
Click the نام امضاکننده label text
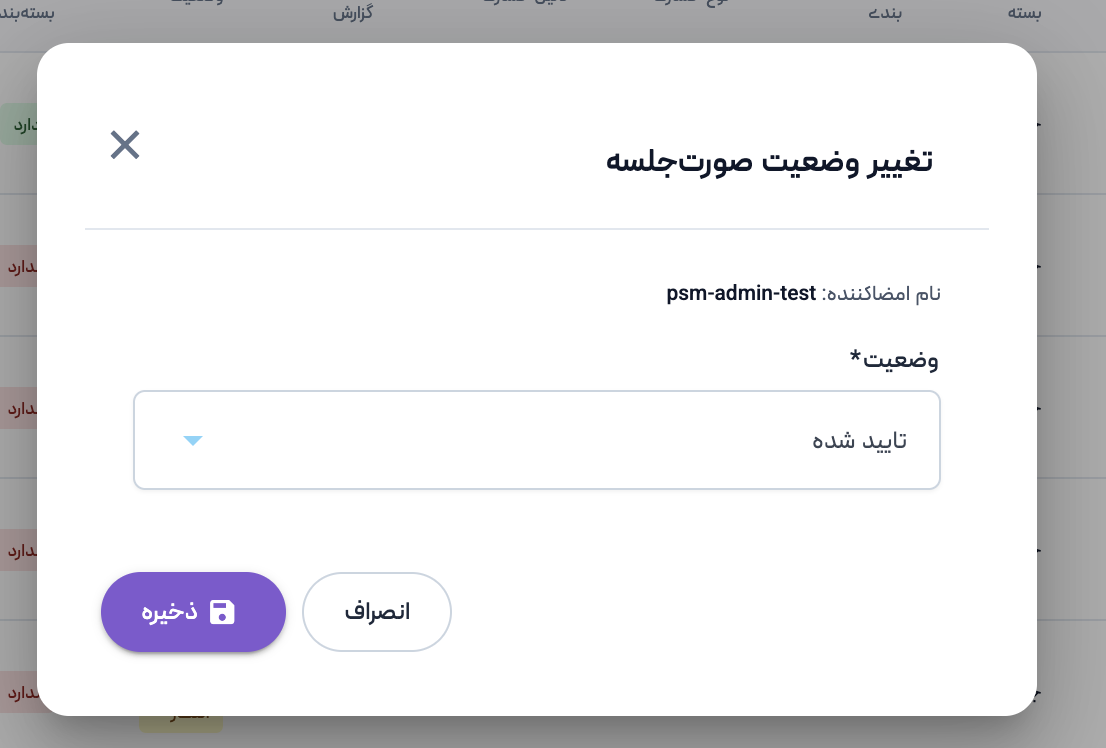click(x=883, y=294)
